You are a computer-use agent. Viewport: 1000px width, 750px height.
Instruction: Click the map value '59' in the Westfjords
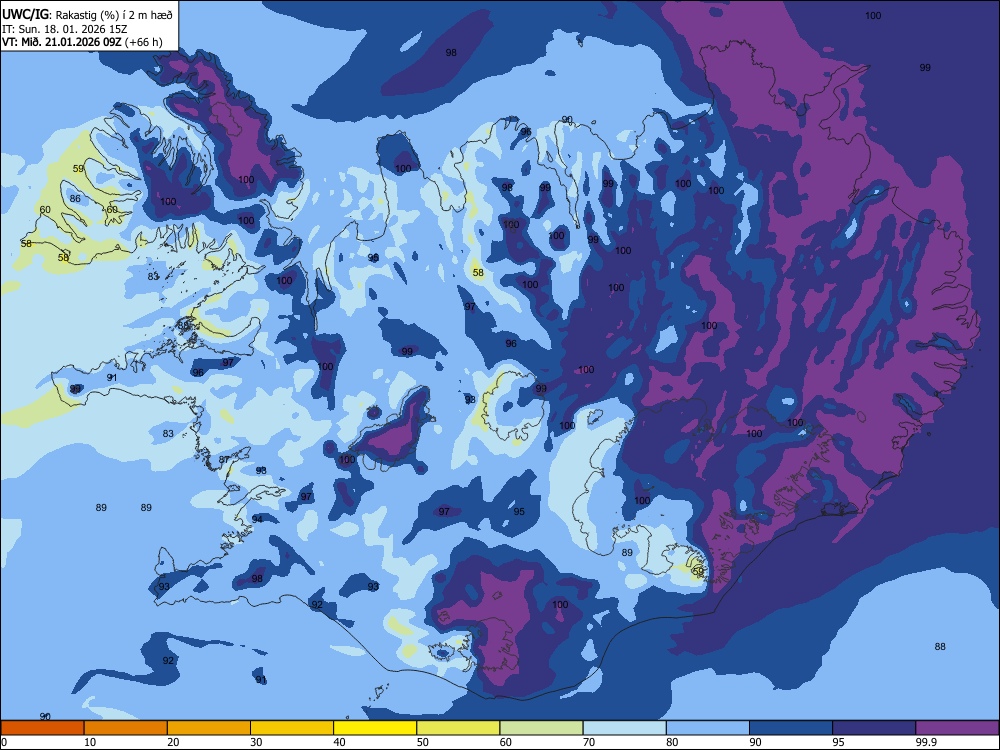tap(78, 168)
